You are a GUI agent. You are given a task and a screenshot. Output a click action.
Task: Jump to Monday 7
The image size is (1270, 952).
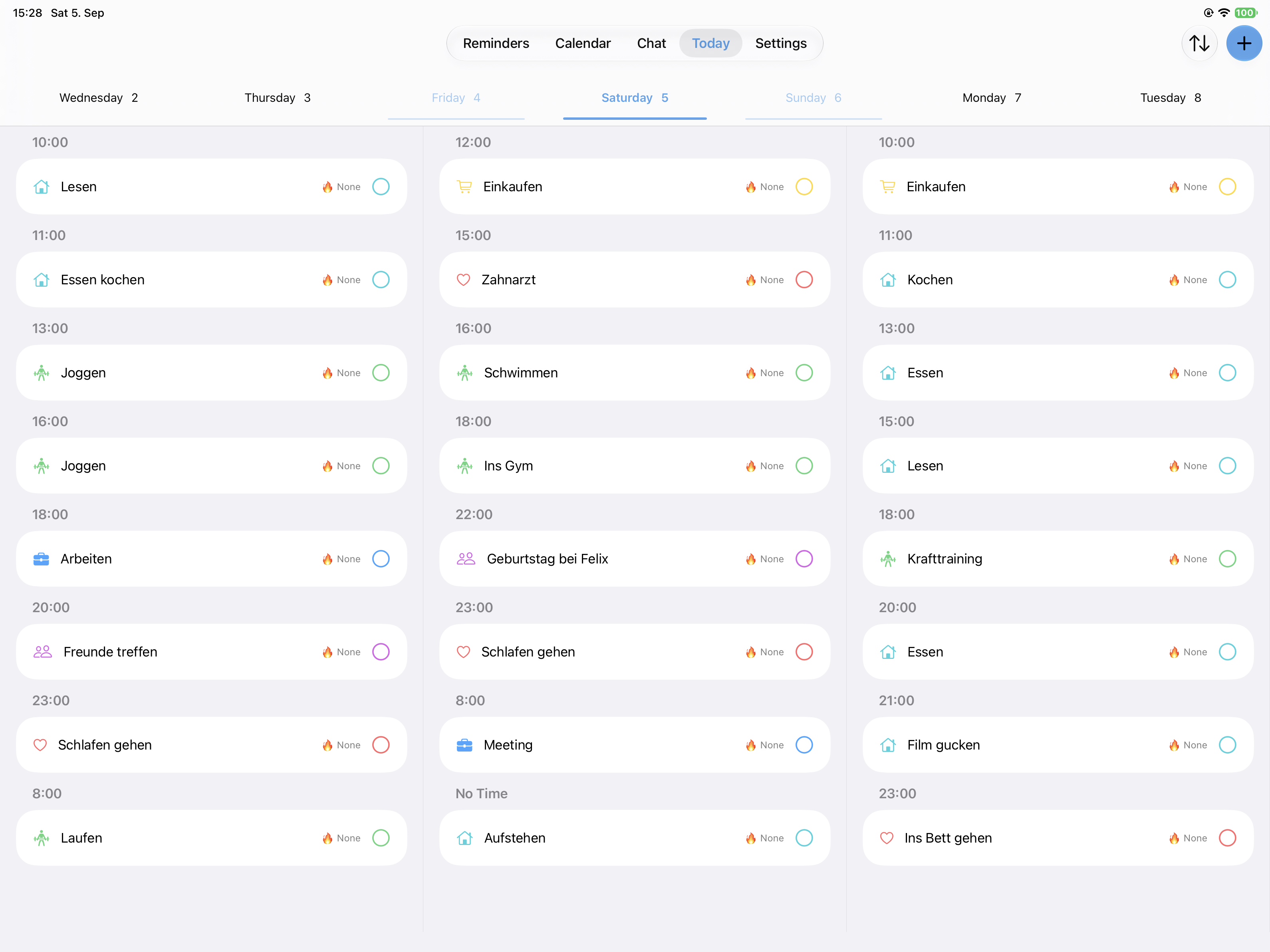(x=992, y=97)
